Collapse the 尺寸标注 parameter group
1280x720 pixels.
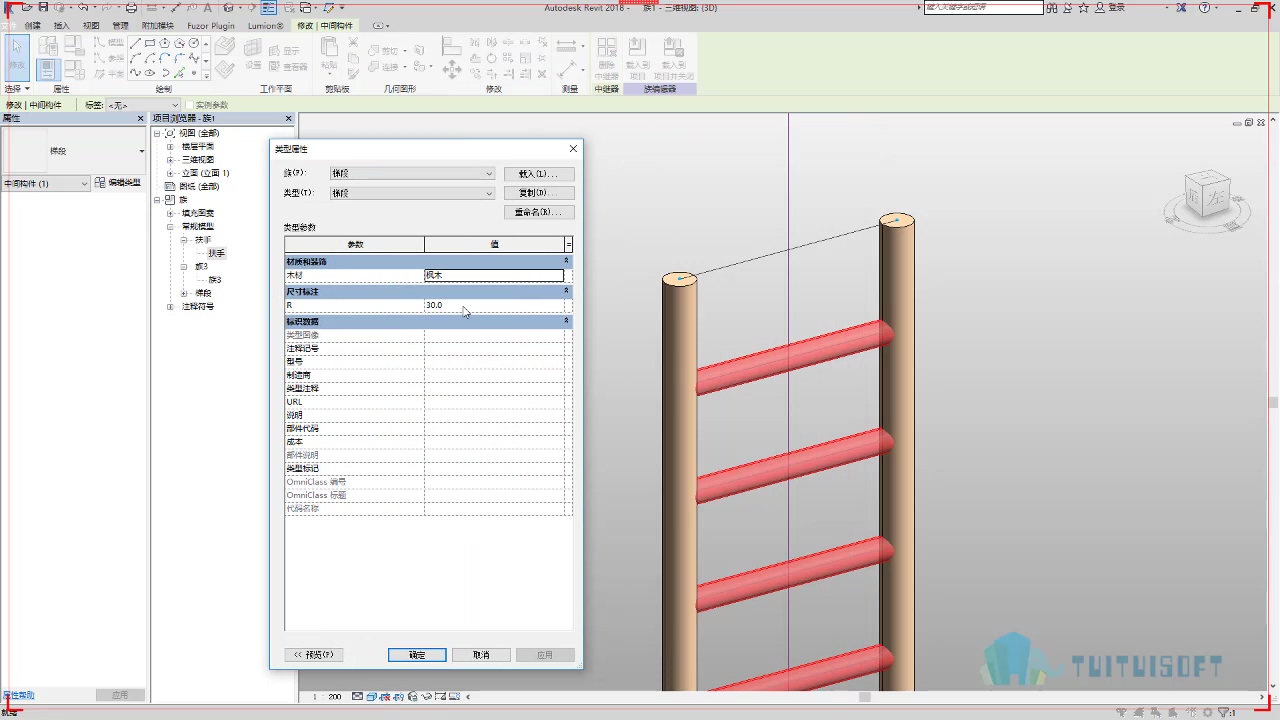click(x=566, y=291)
